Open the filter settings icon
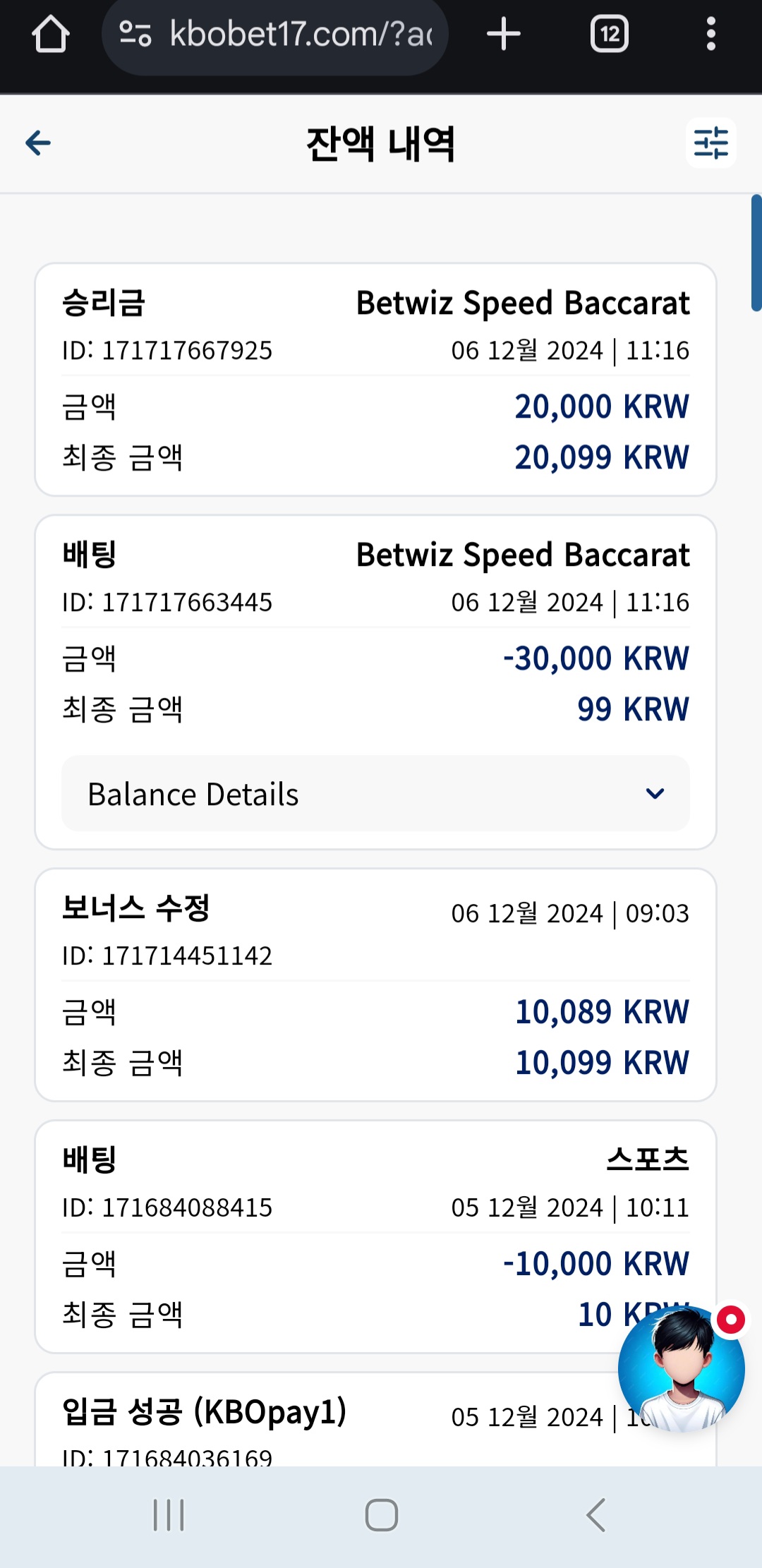 tap(711, 143)
